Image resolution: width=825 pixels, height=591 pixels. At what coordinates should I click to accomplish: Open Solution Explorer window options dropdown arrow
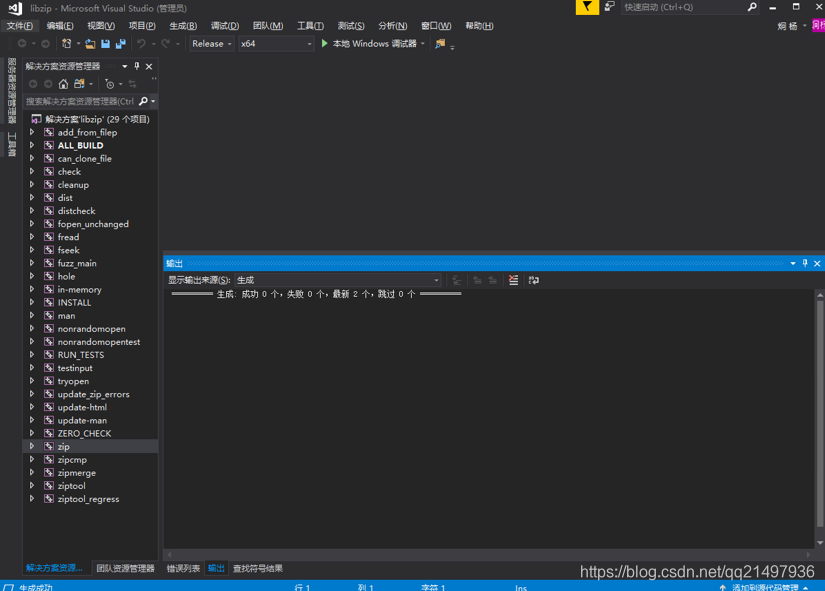pyautogui.click(x=125, y=66)
